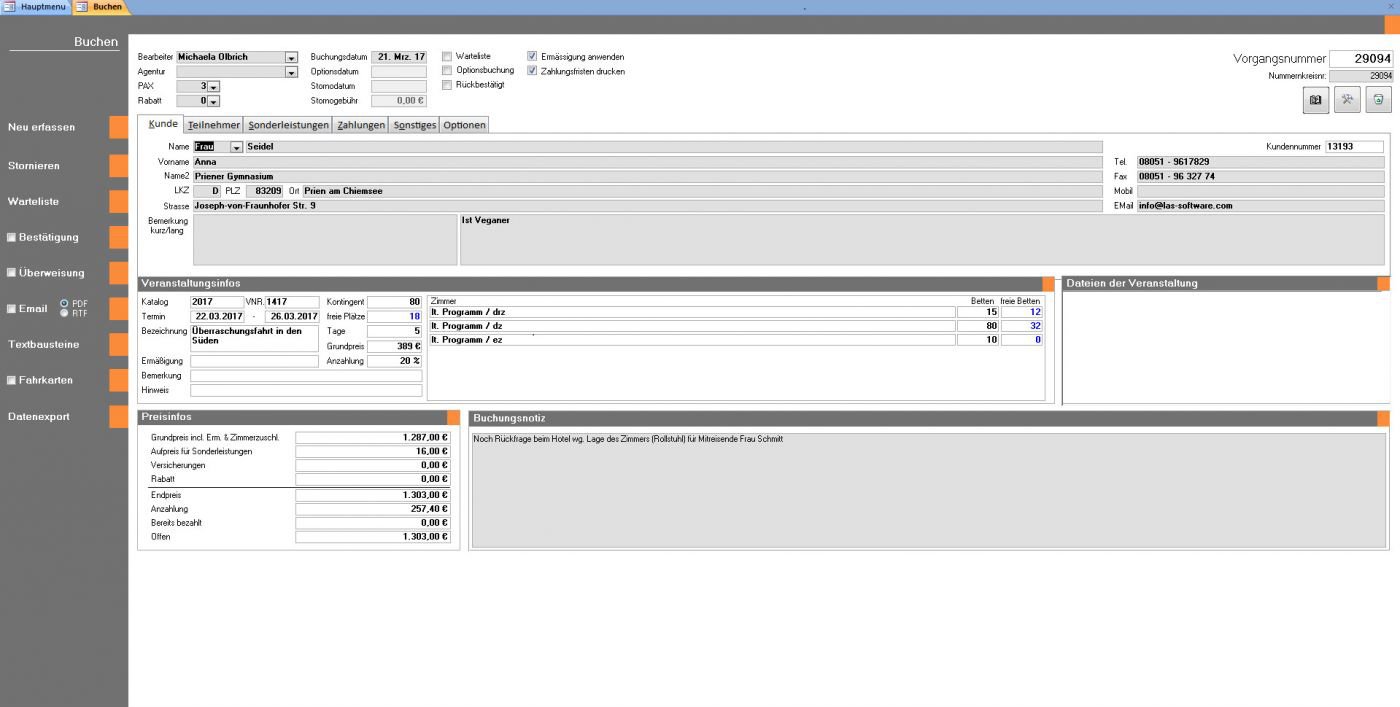
Task: Click orange marker on Veranstaltungsinfos header
Action: (1048, 283)
